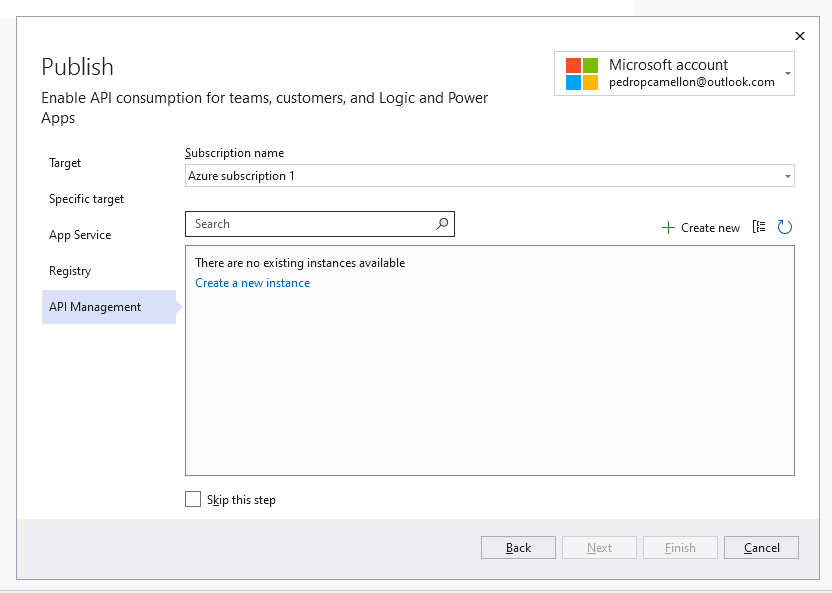
Task: Open the Azure subscription 1 selector arrow
Action: point(787,175)
